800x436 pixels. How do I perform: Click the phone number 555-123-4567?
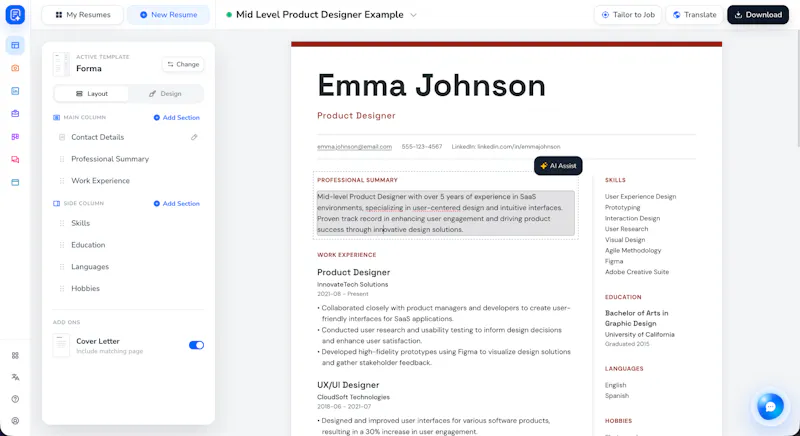click(x=422, y=147)
